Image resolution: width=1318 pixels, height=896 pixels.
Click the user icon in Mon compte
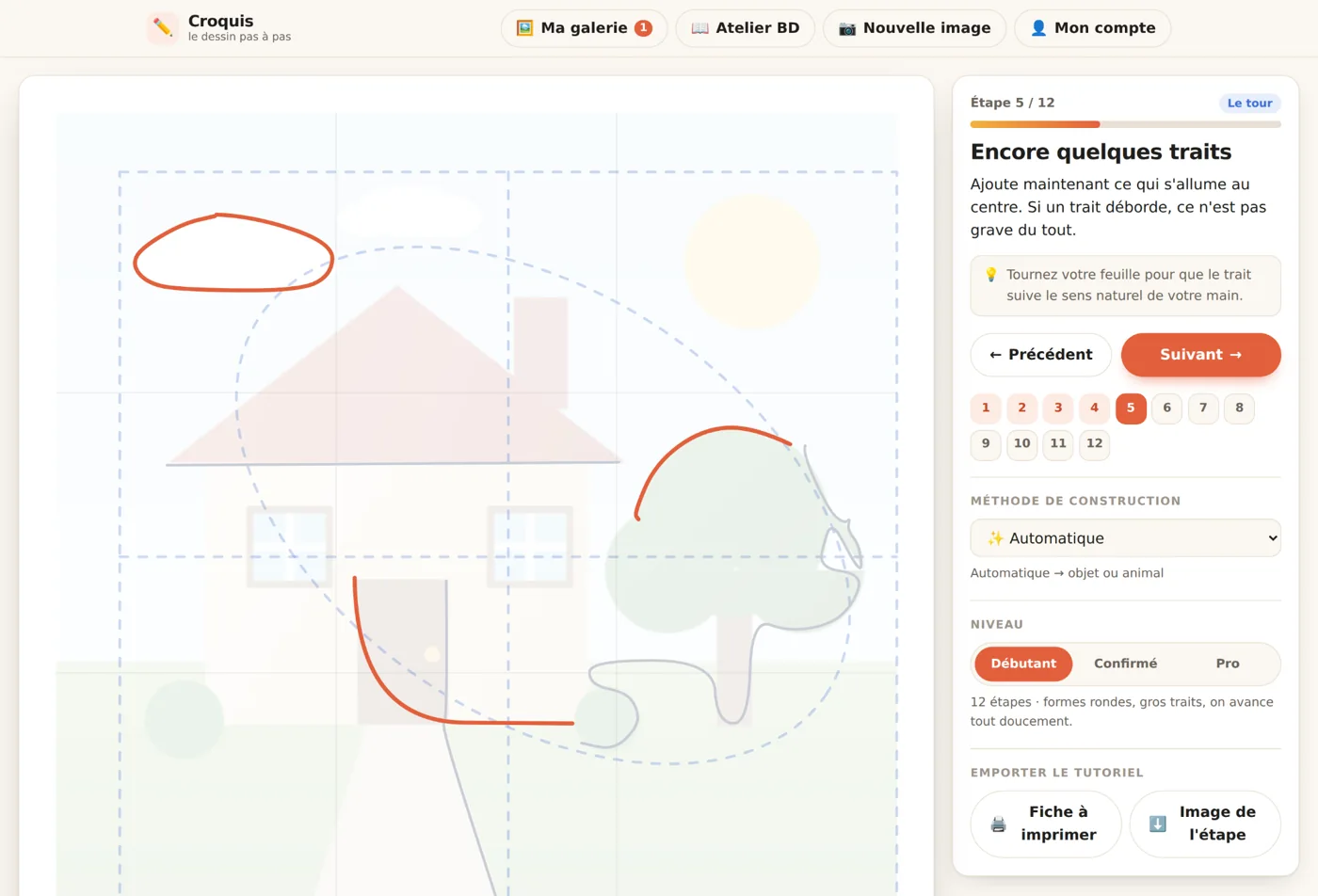click(x=1038, y=28)
